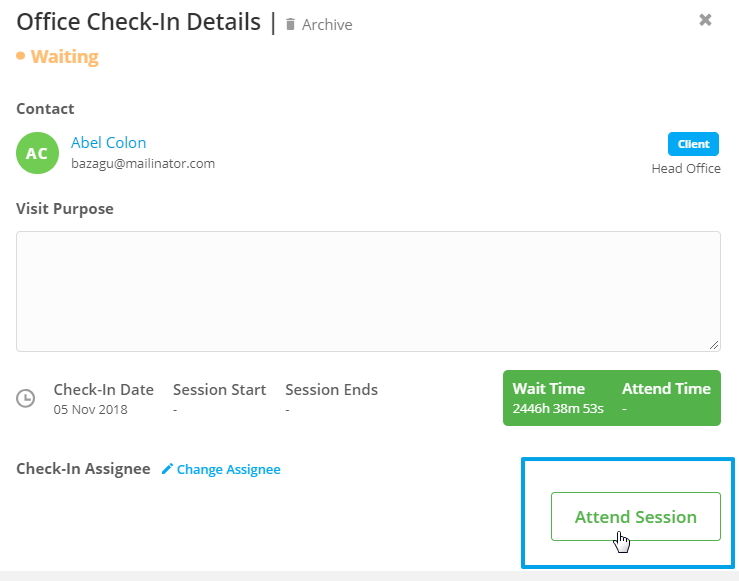Click the text area resize handle
The height and width of the screenshot is (581, 739).
click(x=714, y=345)
